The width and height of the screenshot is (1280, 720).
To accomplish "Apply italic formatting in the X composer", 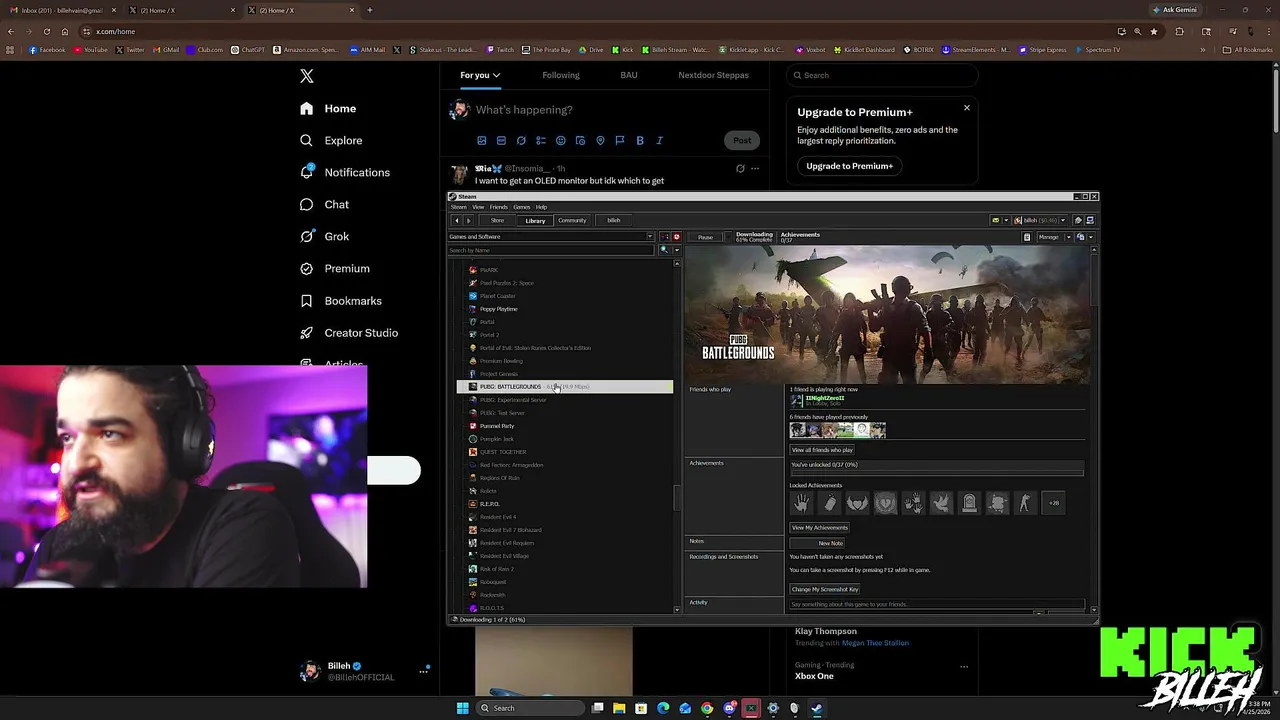I will [x=660, y=141].
